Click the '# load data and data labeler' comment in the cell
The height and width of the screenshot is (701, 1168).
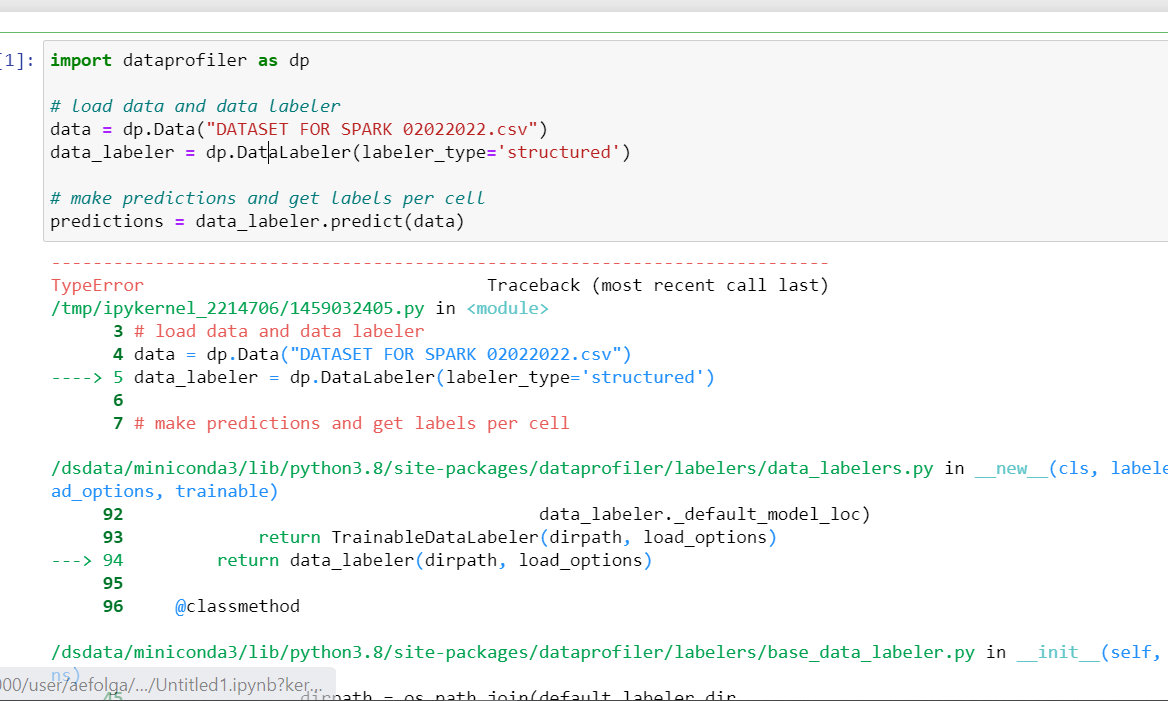195,107
